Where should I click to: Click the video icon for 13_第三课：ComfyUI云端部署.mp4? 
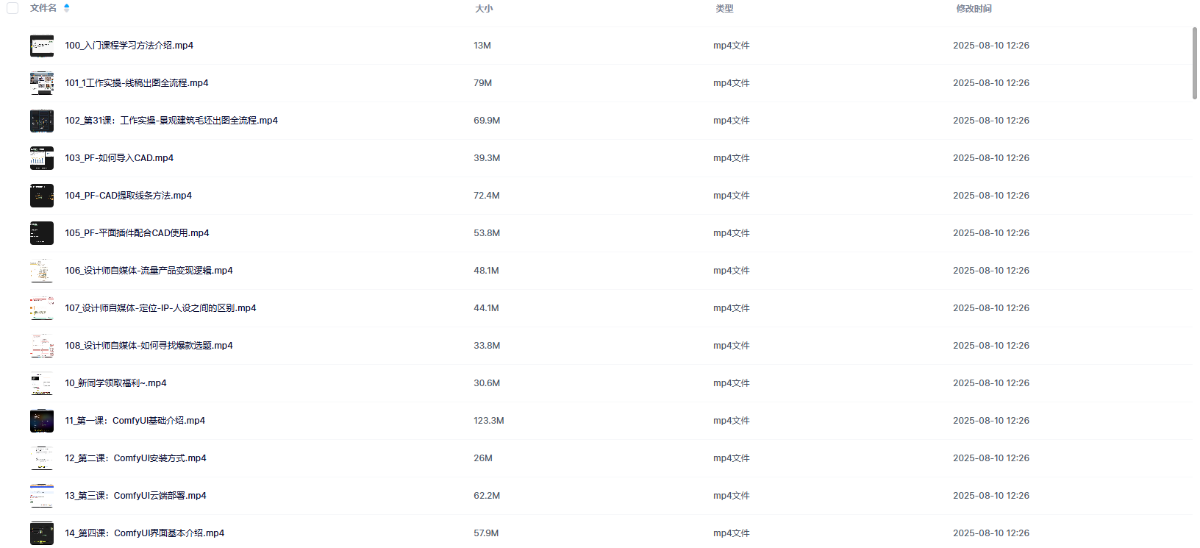coord(42,495)
